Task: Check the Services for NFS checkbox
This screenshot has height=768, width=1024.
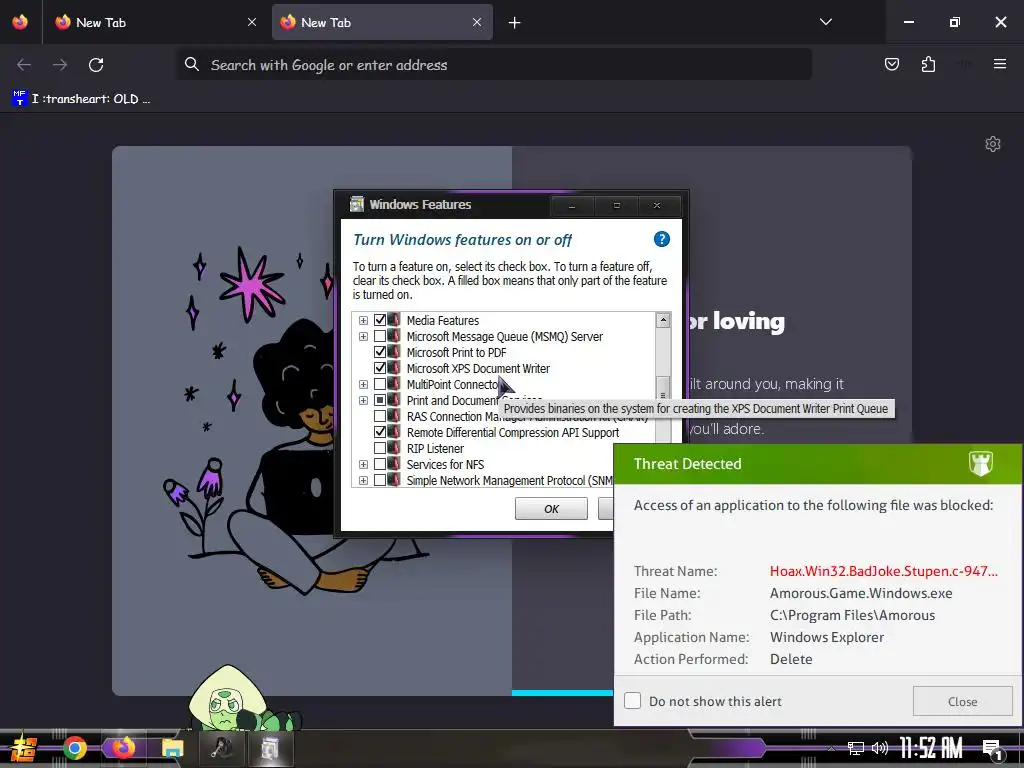Action: 380,464
